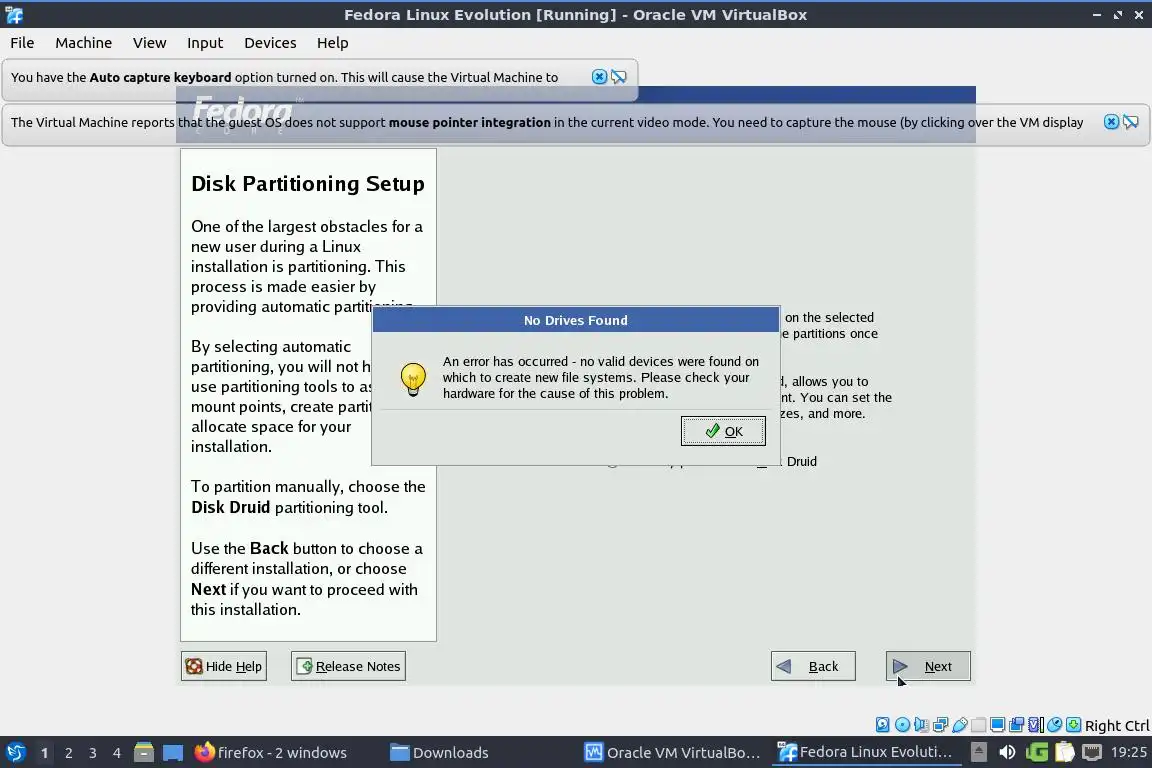Open the View menu

tap(149, 43)
